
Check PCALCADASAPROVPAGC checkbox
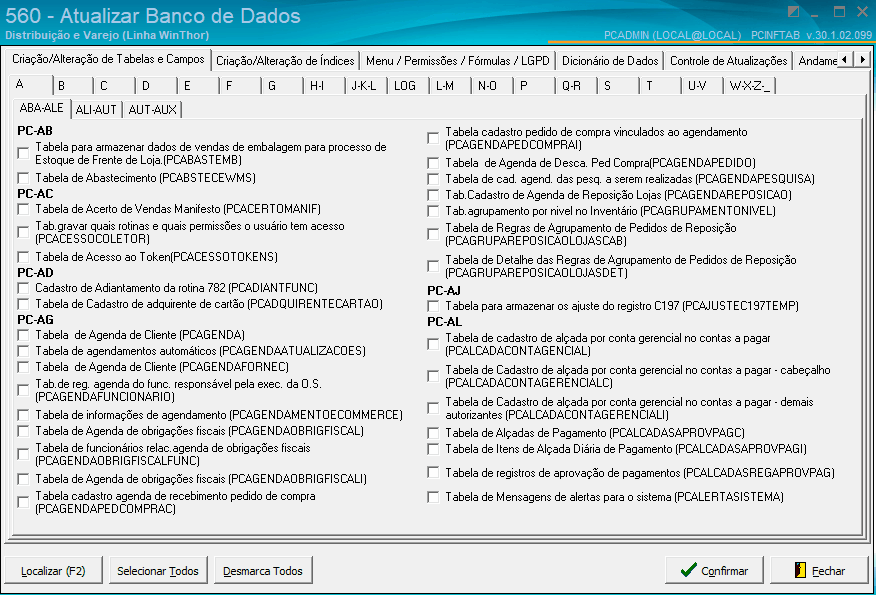pos(433,433)
